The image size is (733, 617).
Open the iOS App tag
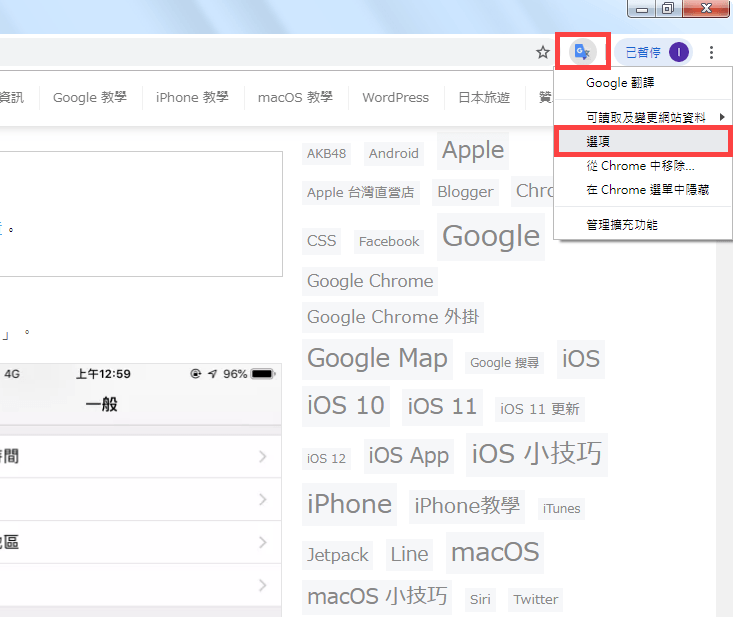pyautogui.click(x=409, y=456)
